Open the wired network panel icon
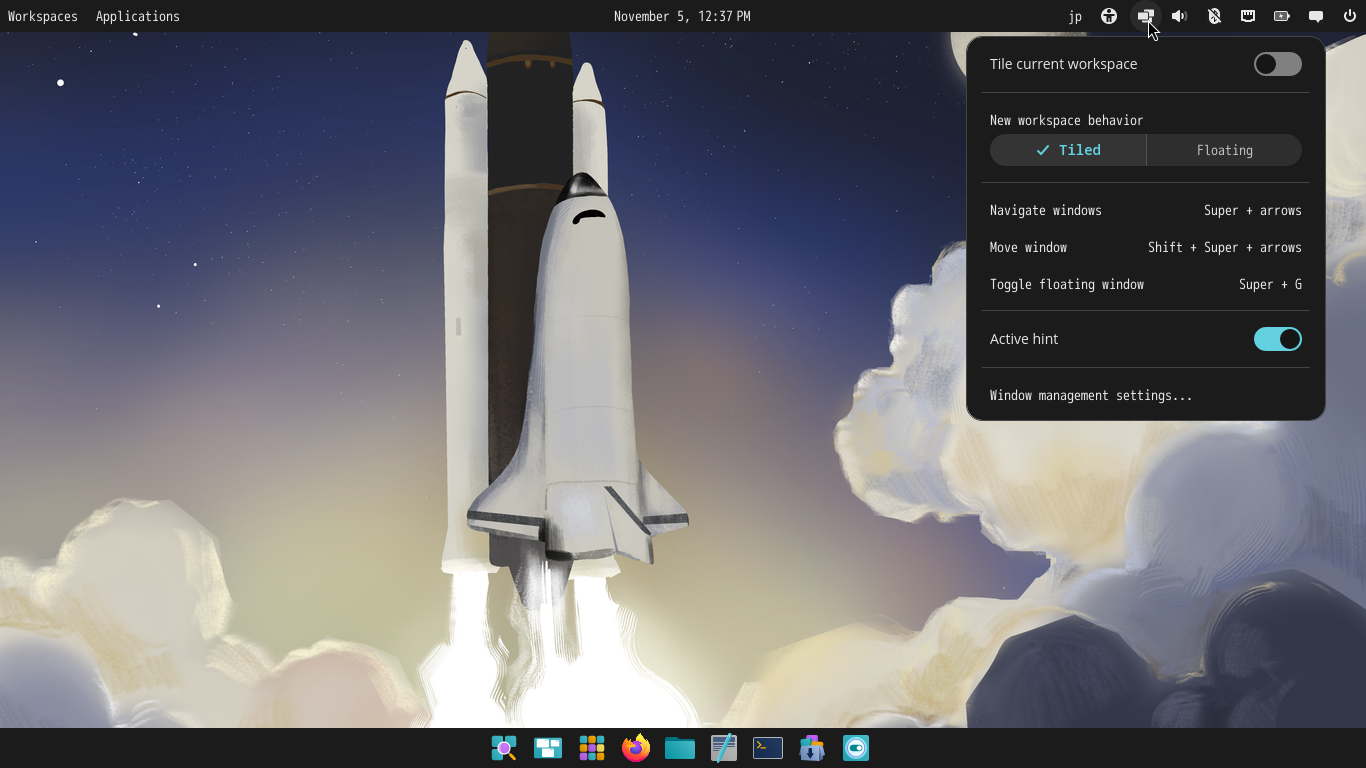The image size is (1366, 768). click(1248, 16)
